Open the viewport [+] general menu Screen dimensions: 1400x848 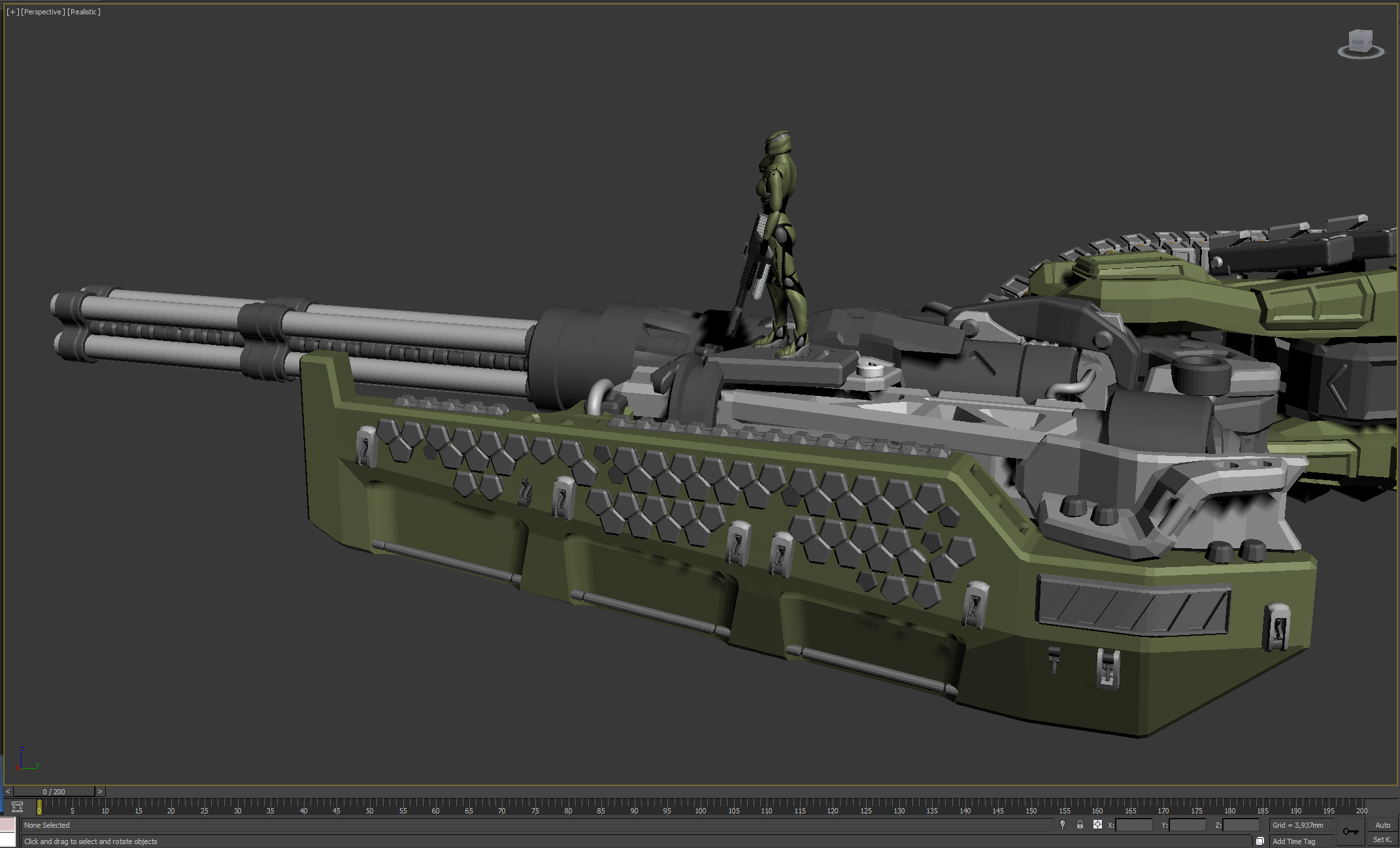[x=12, y=12]
